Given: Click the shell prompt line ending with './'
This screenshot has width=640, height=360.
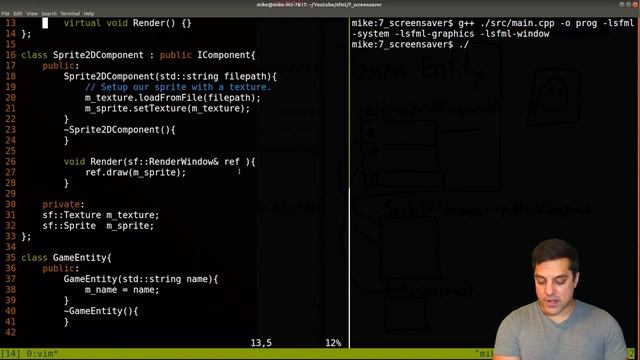Looking at the screenshot, I should (410, 44).
